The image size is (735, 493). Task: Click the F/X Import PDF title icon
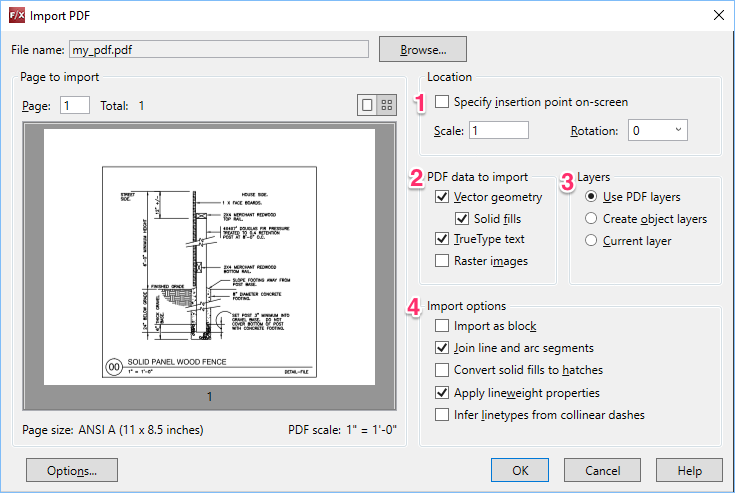click(17, 15)
